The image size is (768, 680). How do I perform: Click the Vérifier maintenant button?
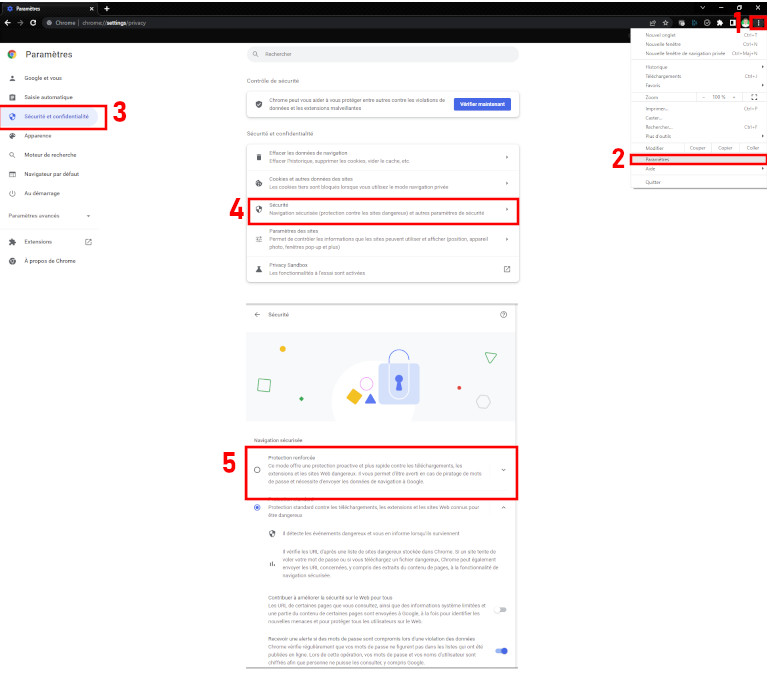click(482, 104)
